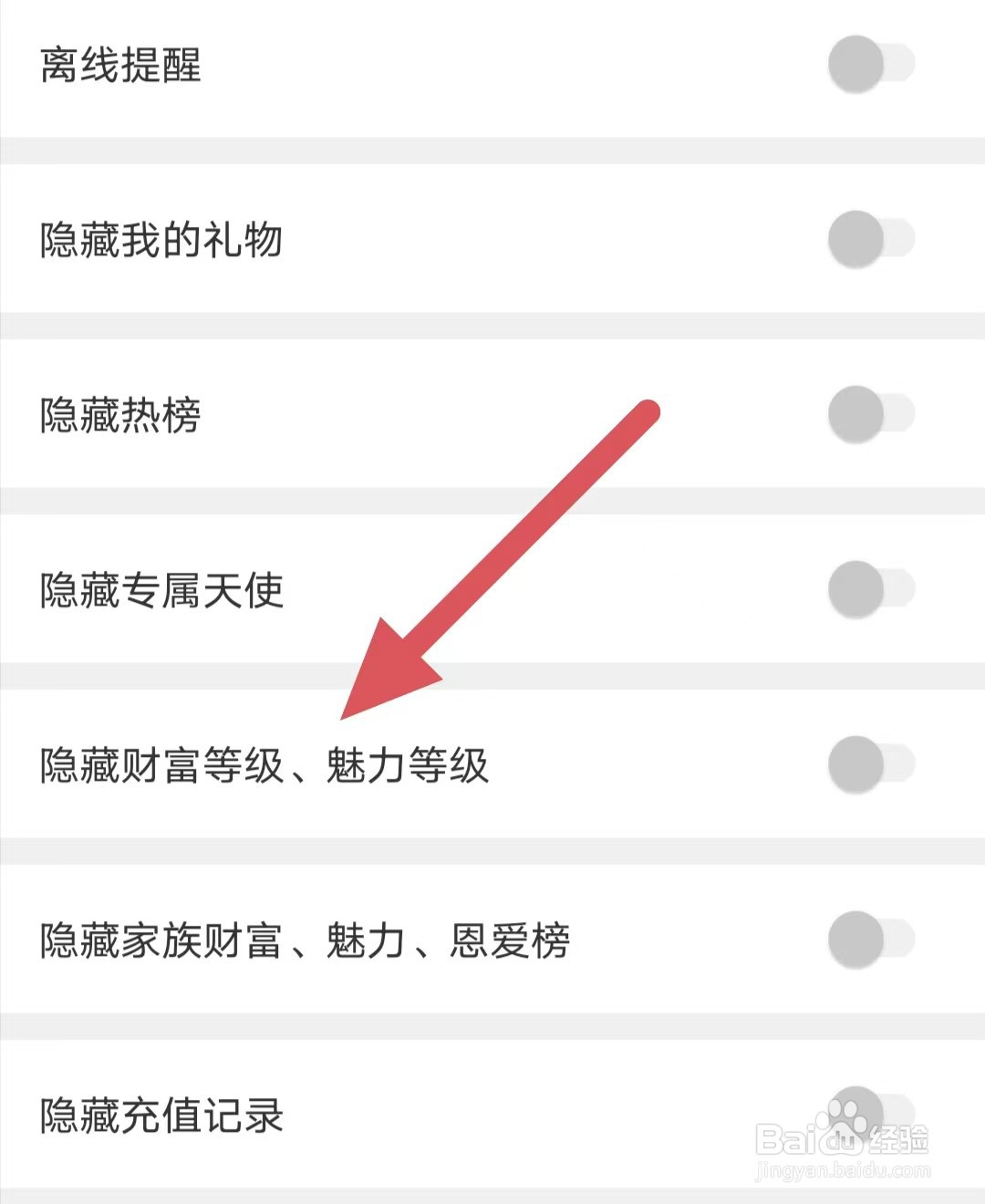Turn on the 隐藏热榜 switch

(x=871, y=414)
